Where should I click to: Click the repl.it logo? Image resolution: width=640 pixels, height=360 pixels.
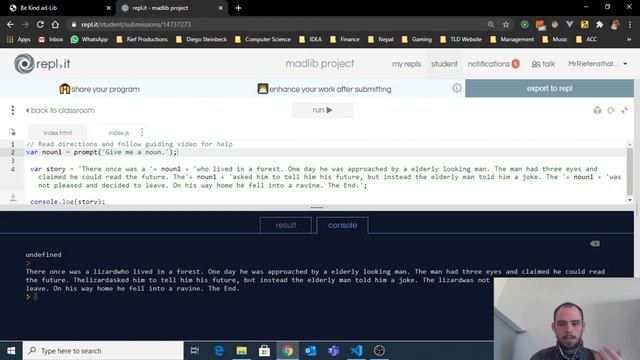42,64
